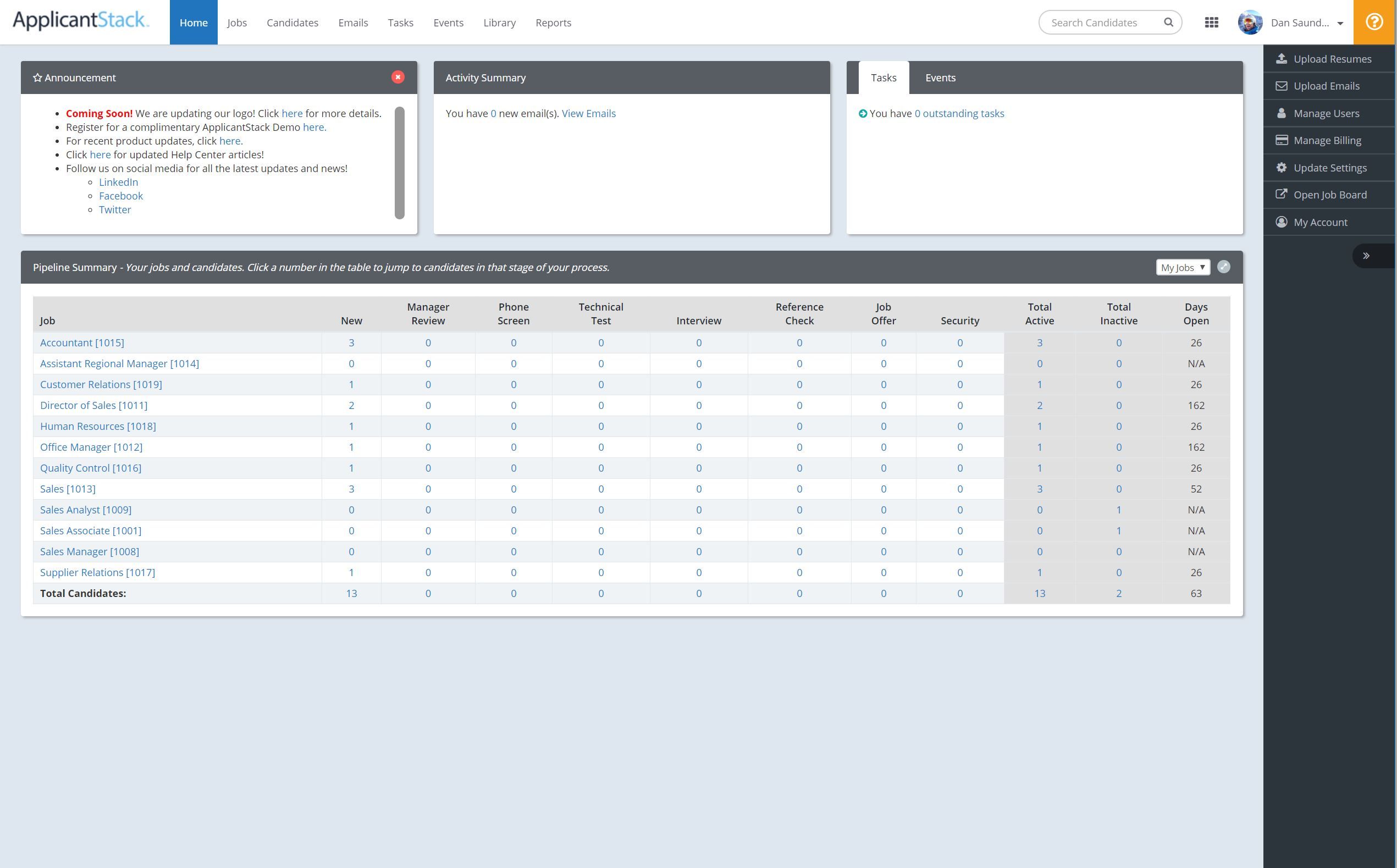Expand Pipeline Summary with round expand icon
Viewport: 1397px width, 868px height.
[x=1223, y=267]
